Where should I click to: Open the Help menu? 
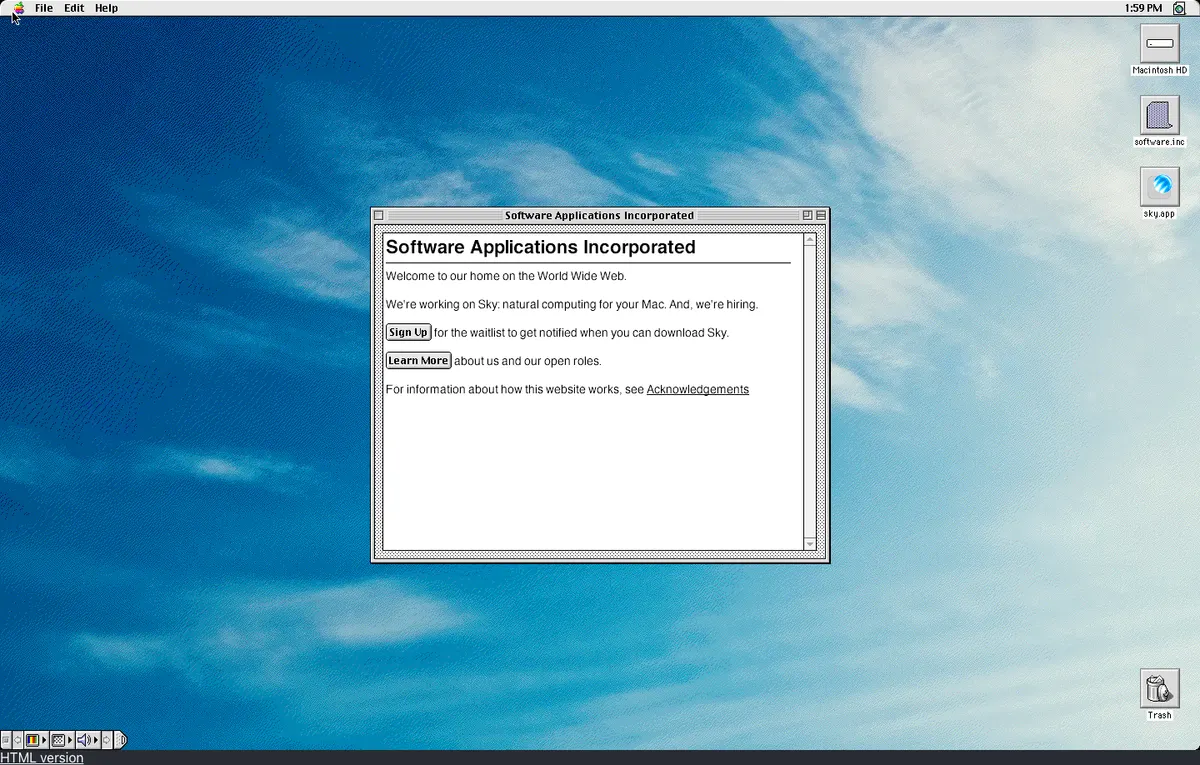tap(106, 8)
